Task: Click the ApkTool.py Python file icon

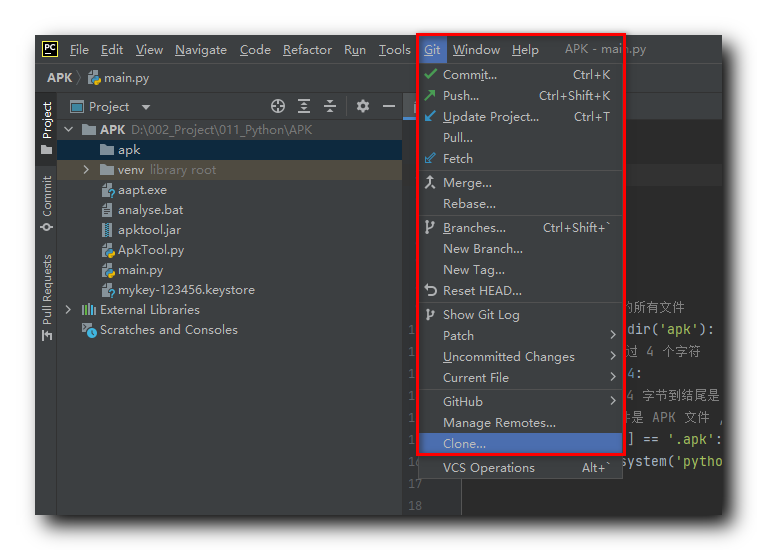Action: click(108, 250)
